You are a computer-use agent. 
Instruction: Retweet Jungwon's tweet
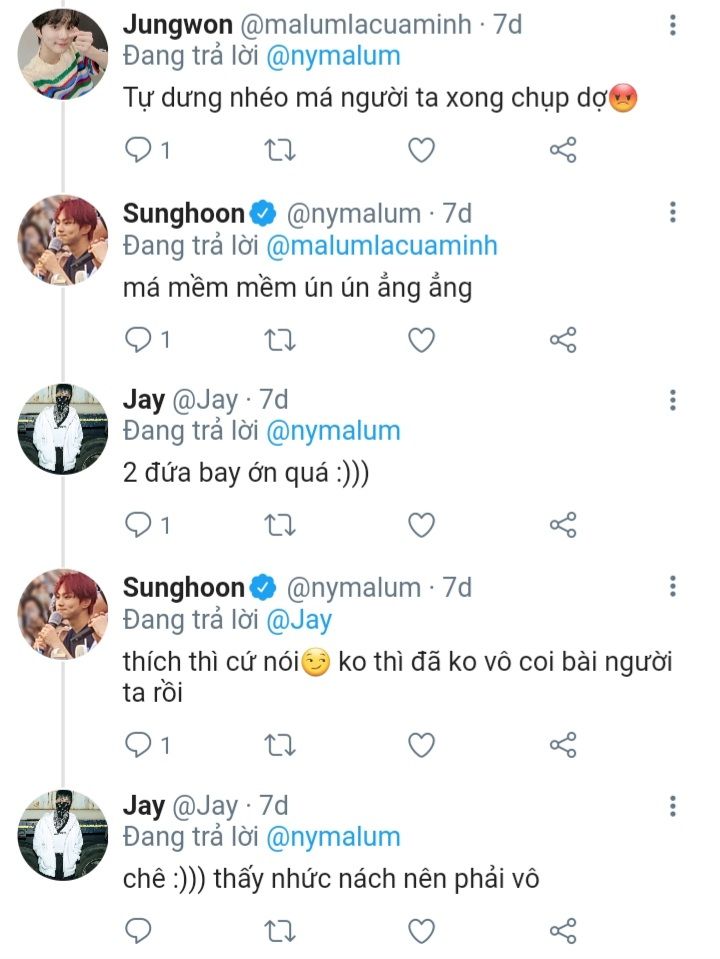[280, 151]
